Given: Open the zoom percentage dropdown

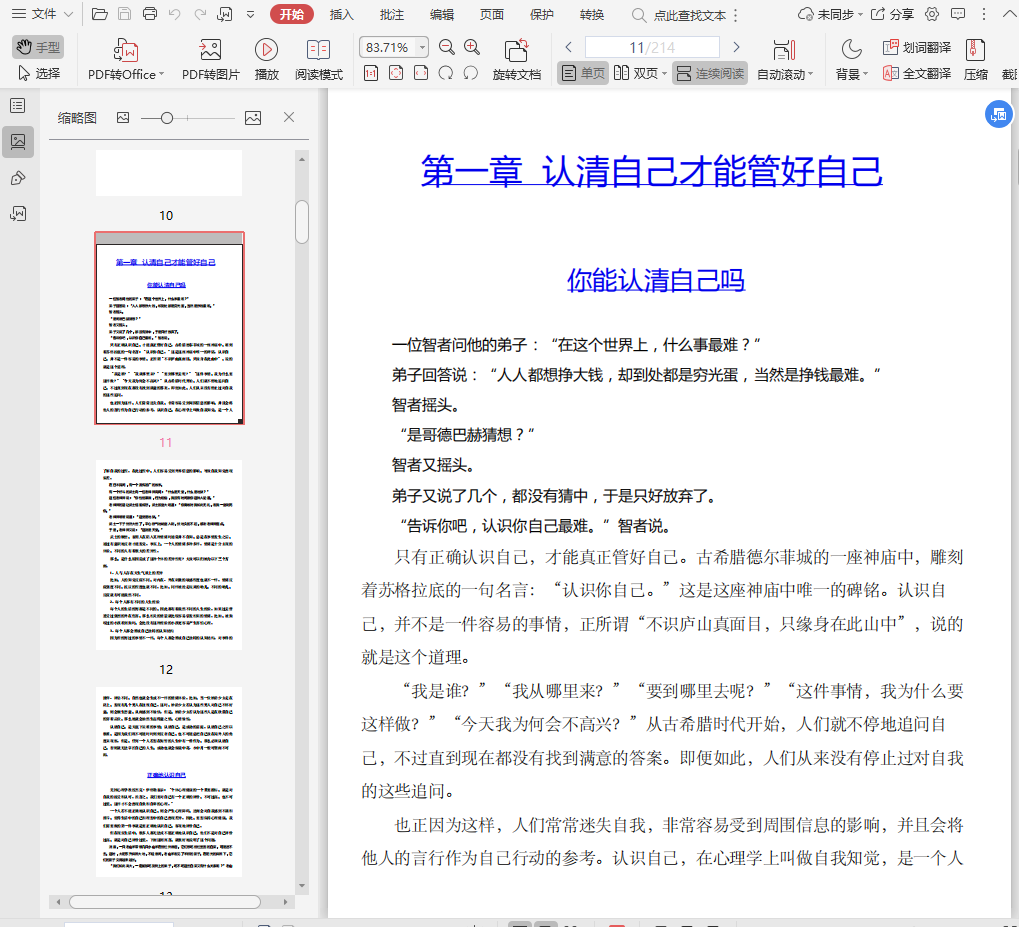Looking at the screenshot, I should tap(422, 48).
